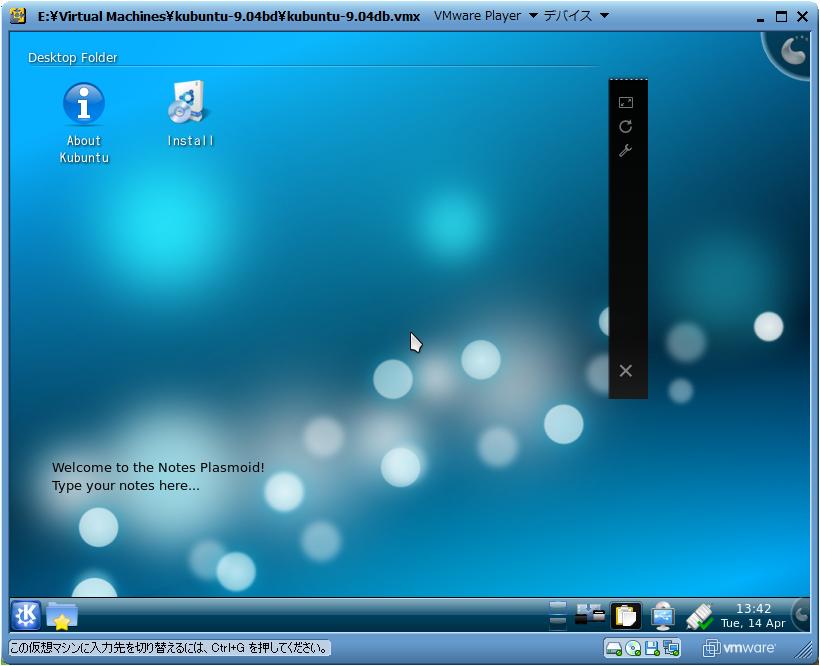Screen dimensions: 820x666
Task: Launch the Install desktop icon
Action: (x=190, y=103)
